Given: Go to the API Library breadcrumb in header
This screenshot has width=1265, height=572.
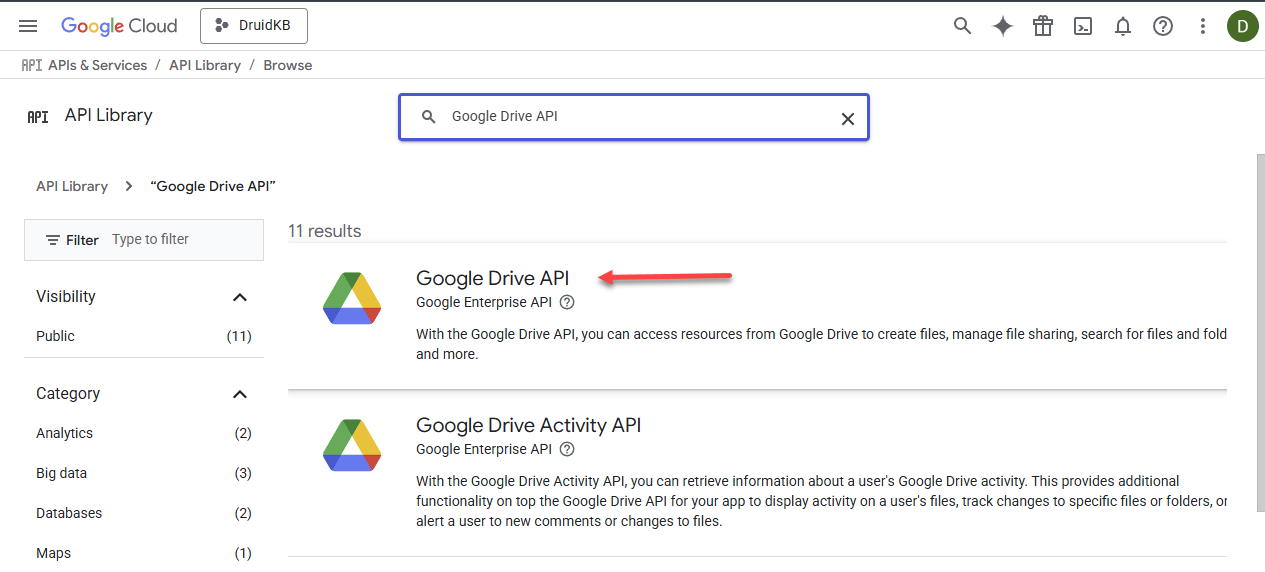Looking at the screenshot, I should (x=205, y=65).
